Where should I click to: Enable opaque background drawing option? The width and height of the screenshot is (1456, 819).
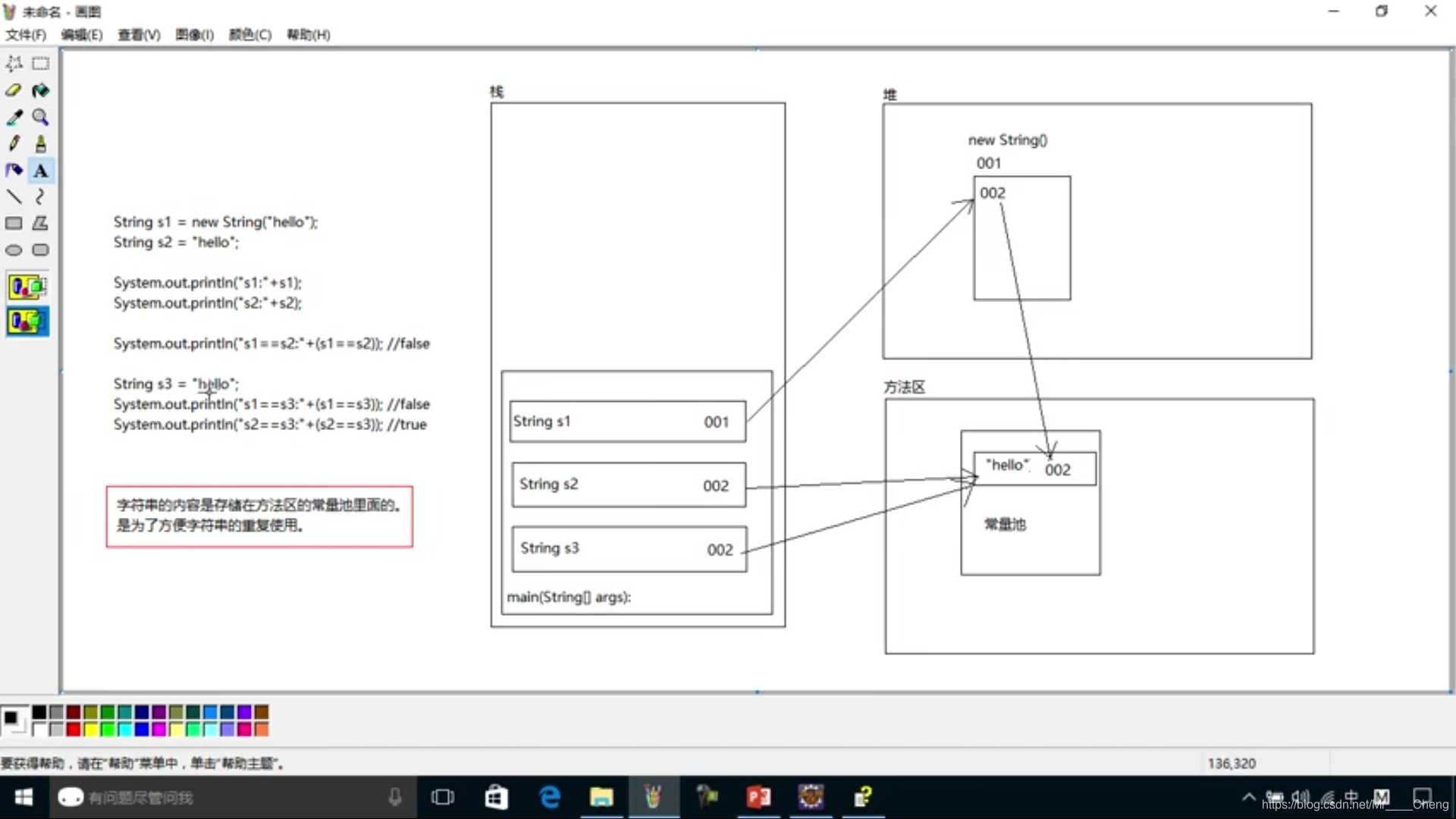click(28, 287)
